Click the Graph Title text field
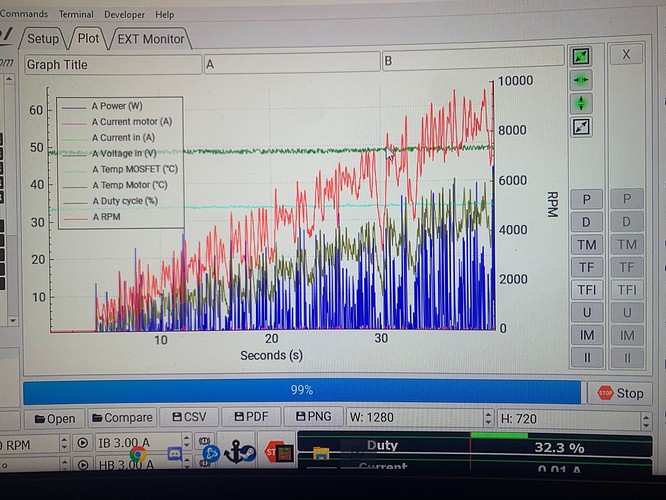 (x=111, y=64)
